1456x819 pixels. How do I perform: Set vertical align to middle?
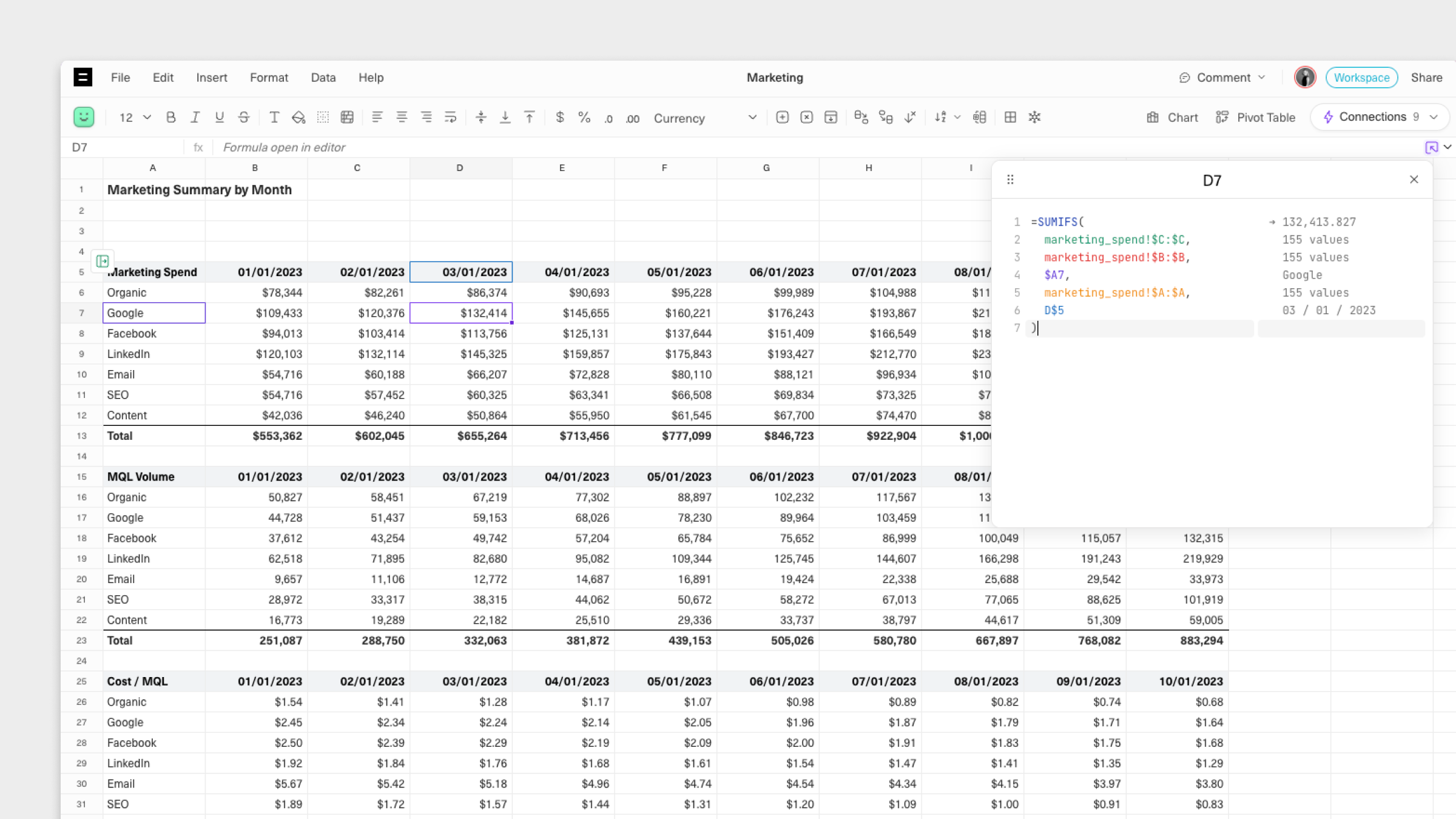click(481, 117)
